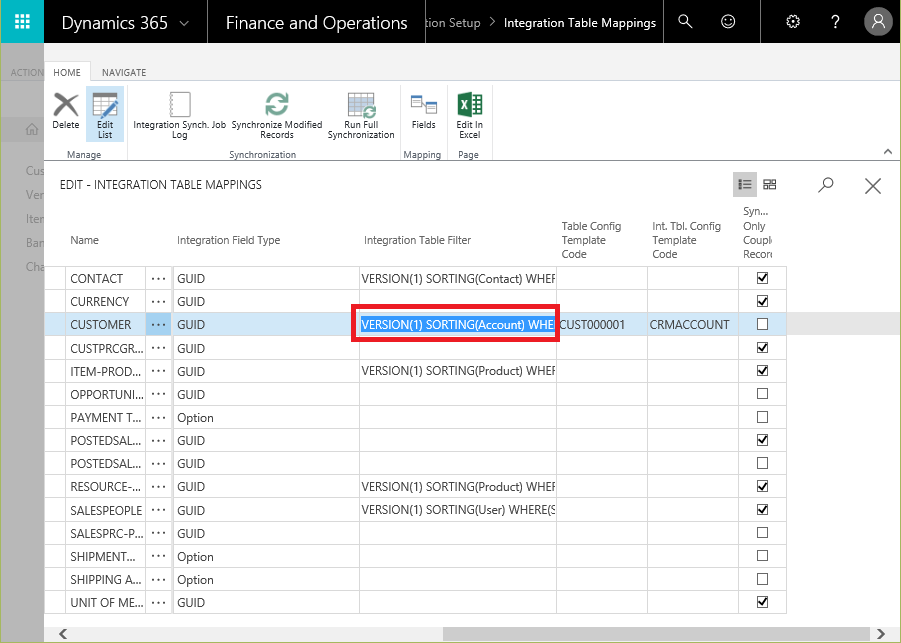Select the UNIT OF ME... row name
Viewport: 901px width, 643px height.
(107, 603)
